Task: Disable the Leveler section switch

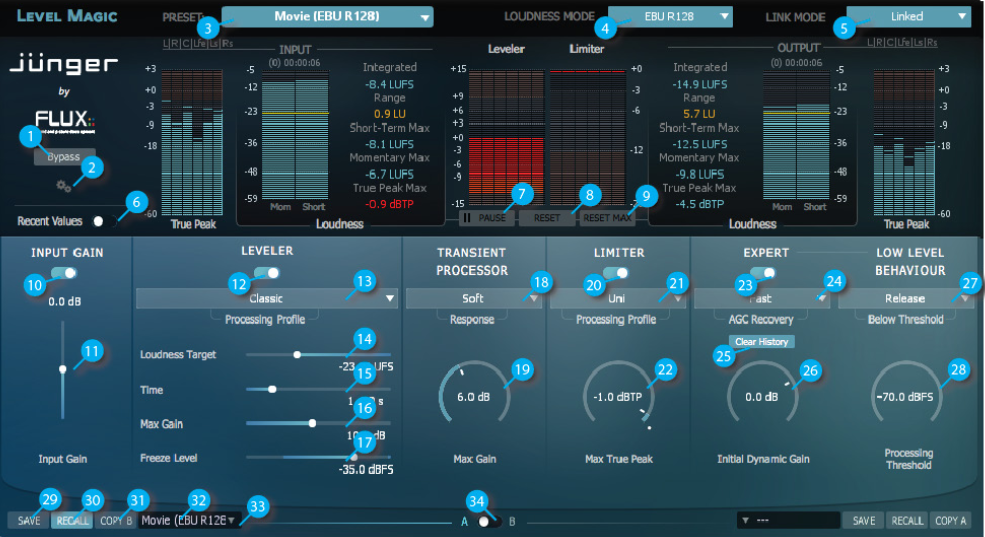Action: click(266, 273)
